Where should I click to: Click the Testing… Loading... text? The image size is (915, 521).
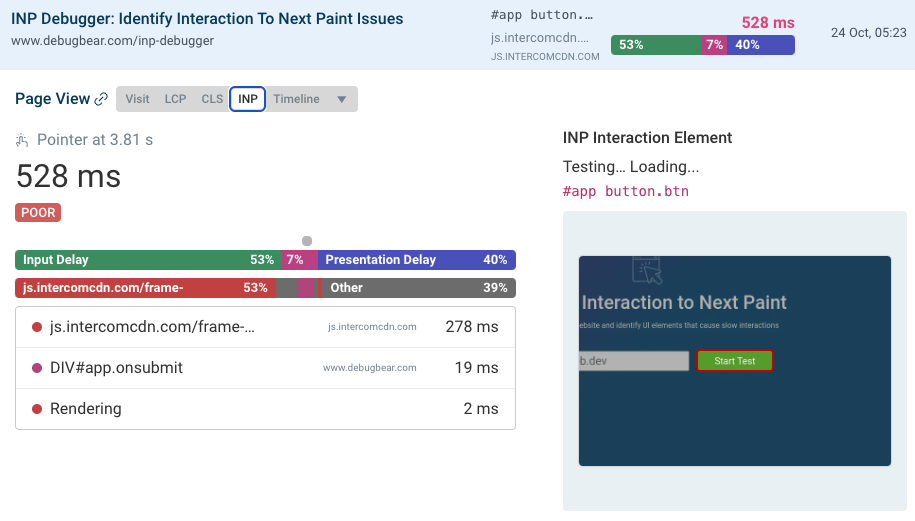tap(631, 167)
